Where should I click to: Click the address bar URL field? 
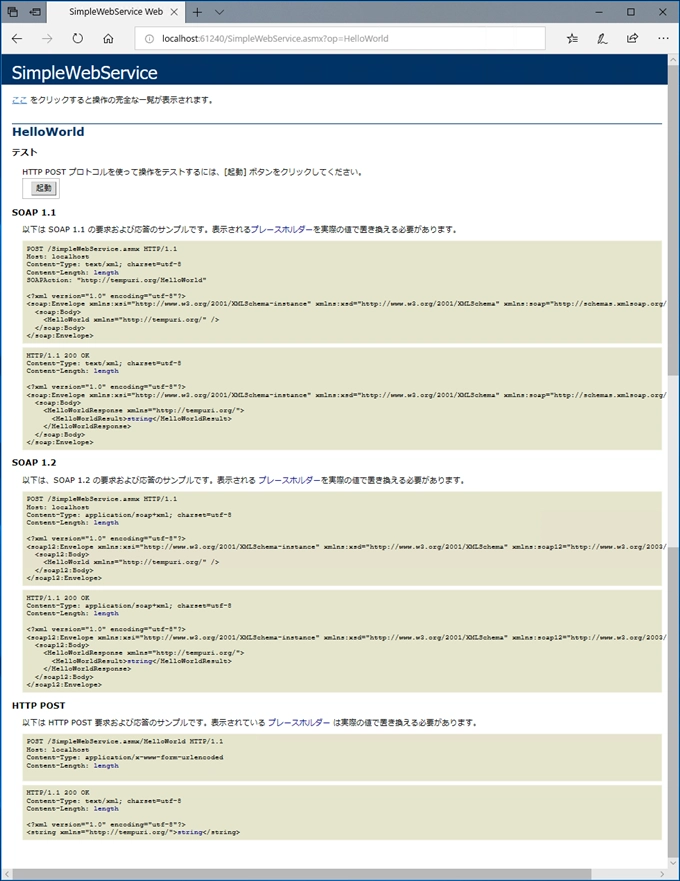340,39
